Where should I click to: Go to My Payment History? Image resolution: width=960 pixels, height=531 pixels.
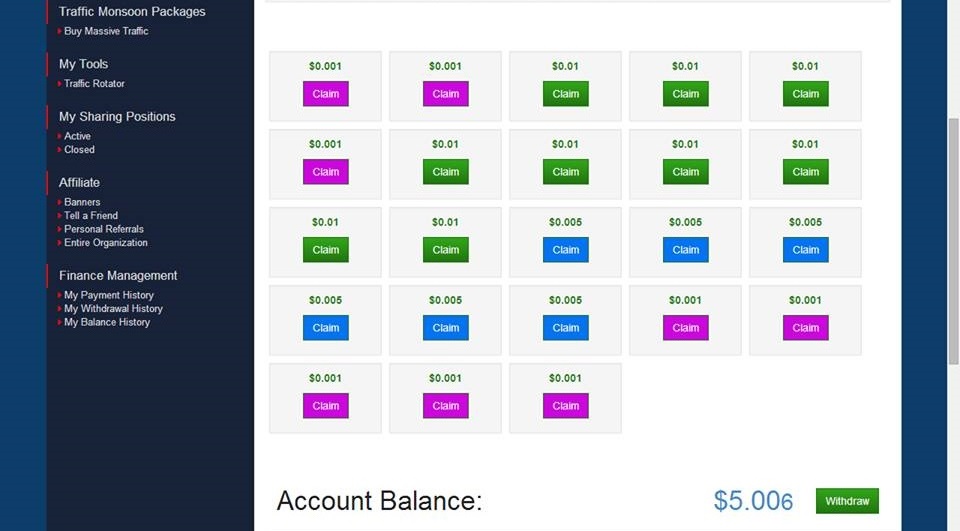[x=109, y=295]
